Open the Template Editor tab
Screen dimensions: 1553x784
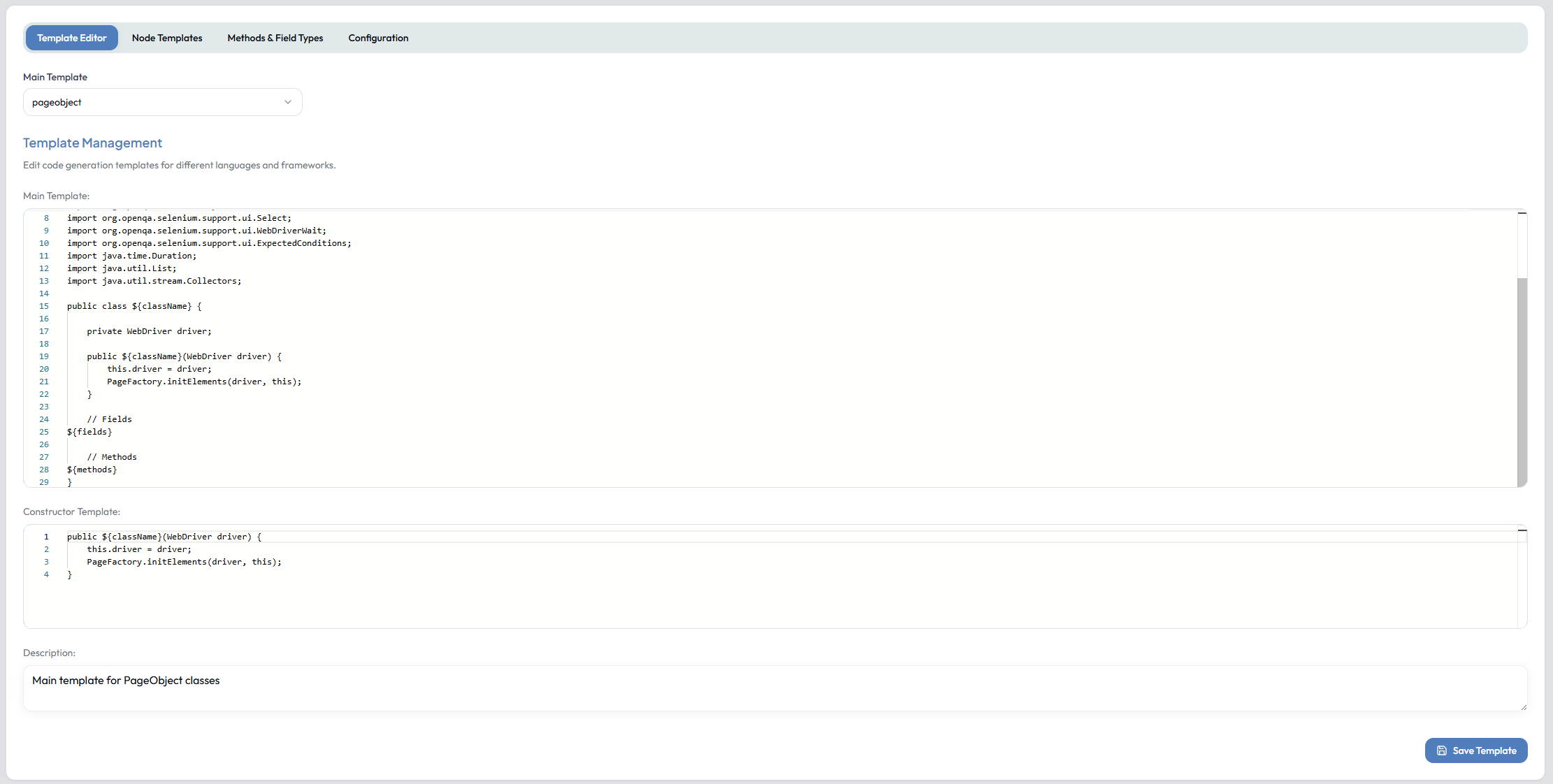coord(72,38)
